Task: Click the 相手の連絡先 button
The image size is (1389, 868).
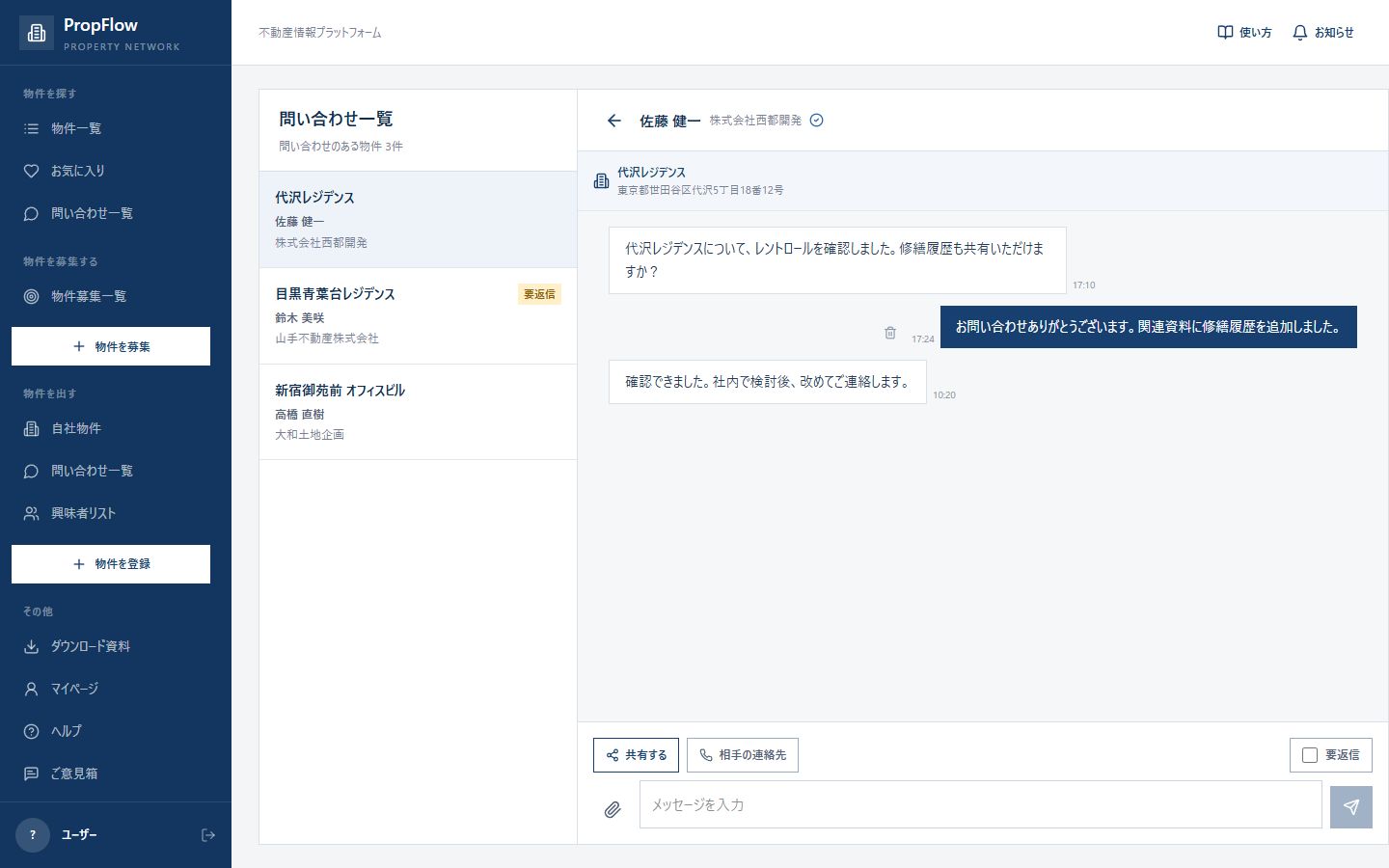Action: pyautogui.click(x=743, y=755)
